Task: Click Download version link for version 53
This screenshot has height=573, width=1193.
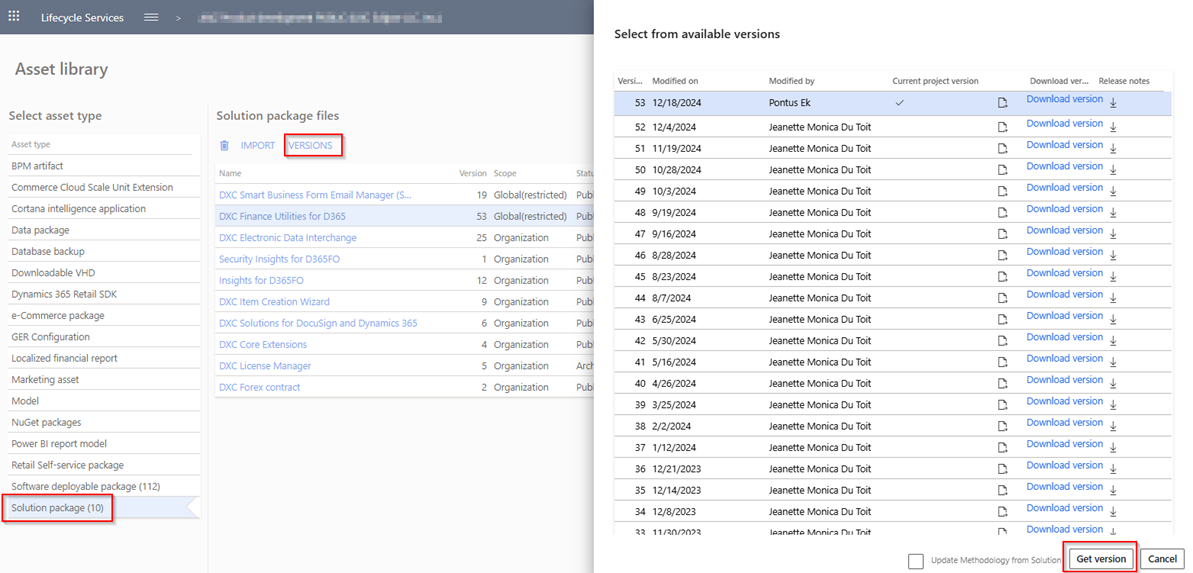Action: [1064, 99]
